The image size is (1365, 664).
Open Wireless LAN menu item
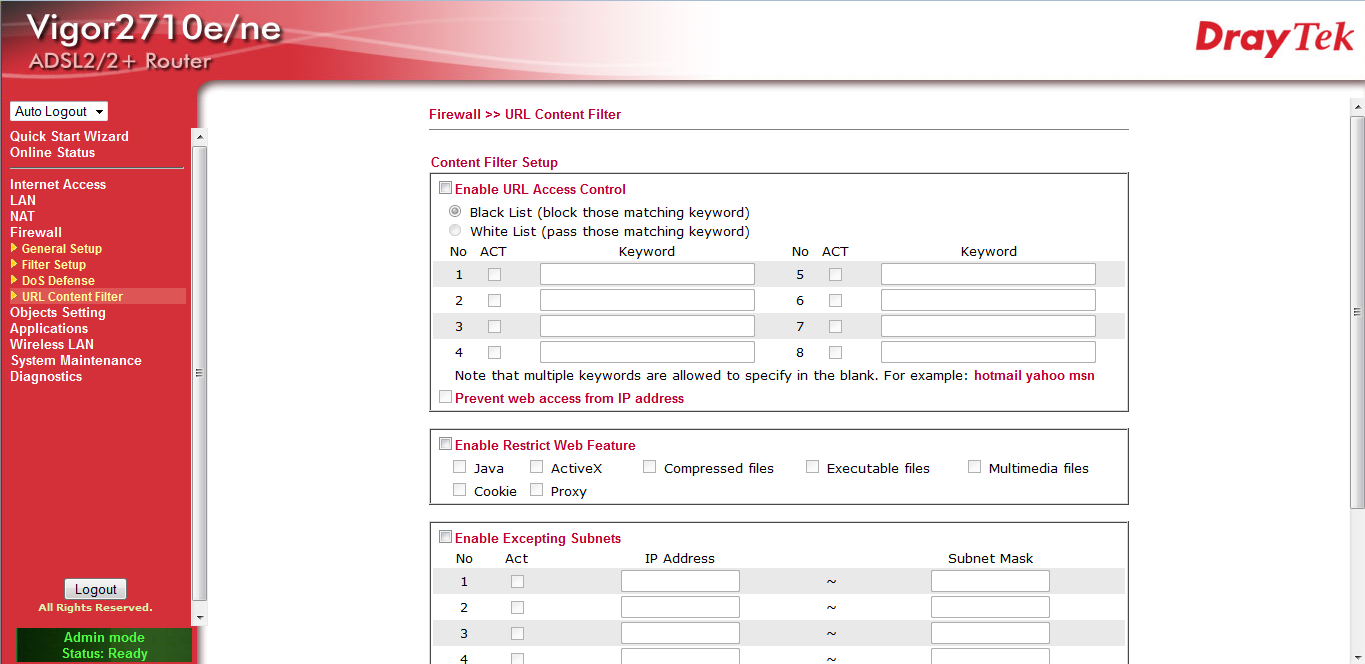click(x=52, y=344)
